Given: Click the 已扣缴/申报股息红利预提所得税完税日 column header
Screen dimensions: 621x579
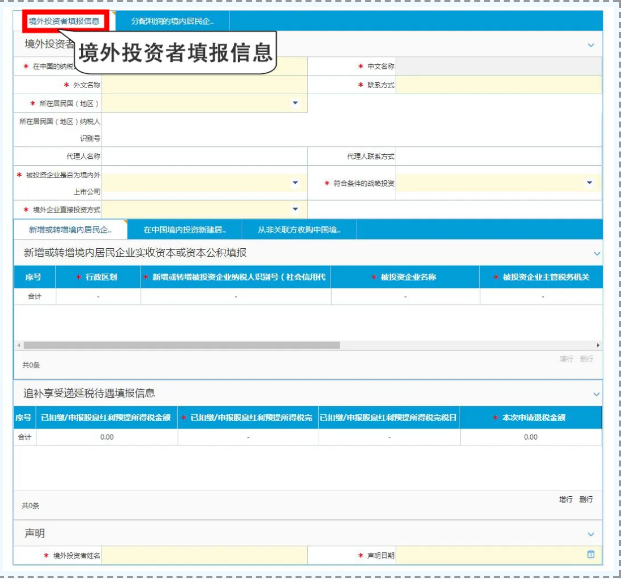Looking at the screenshot, I should pos(389,418).
